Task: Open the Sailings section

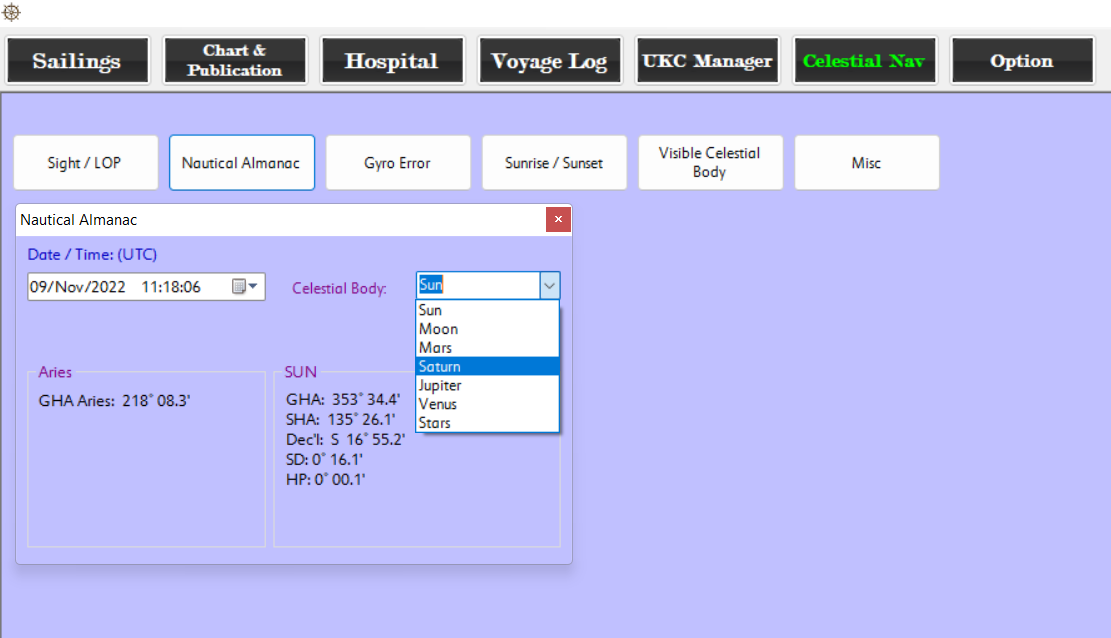Action: pos(78,61)
